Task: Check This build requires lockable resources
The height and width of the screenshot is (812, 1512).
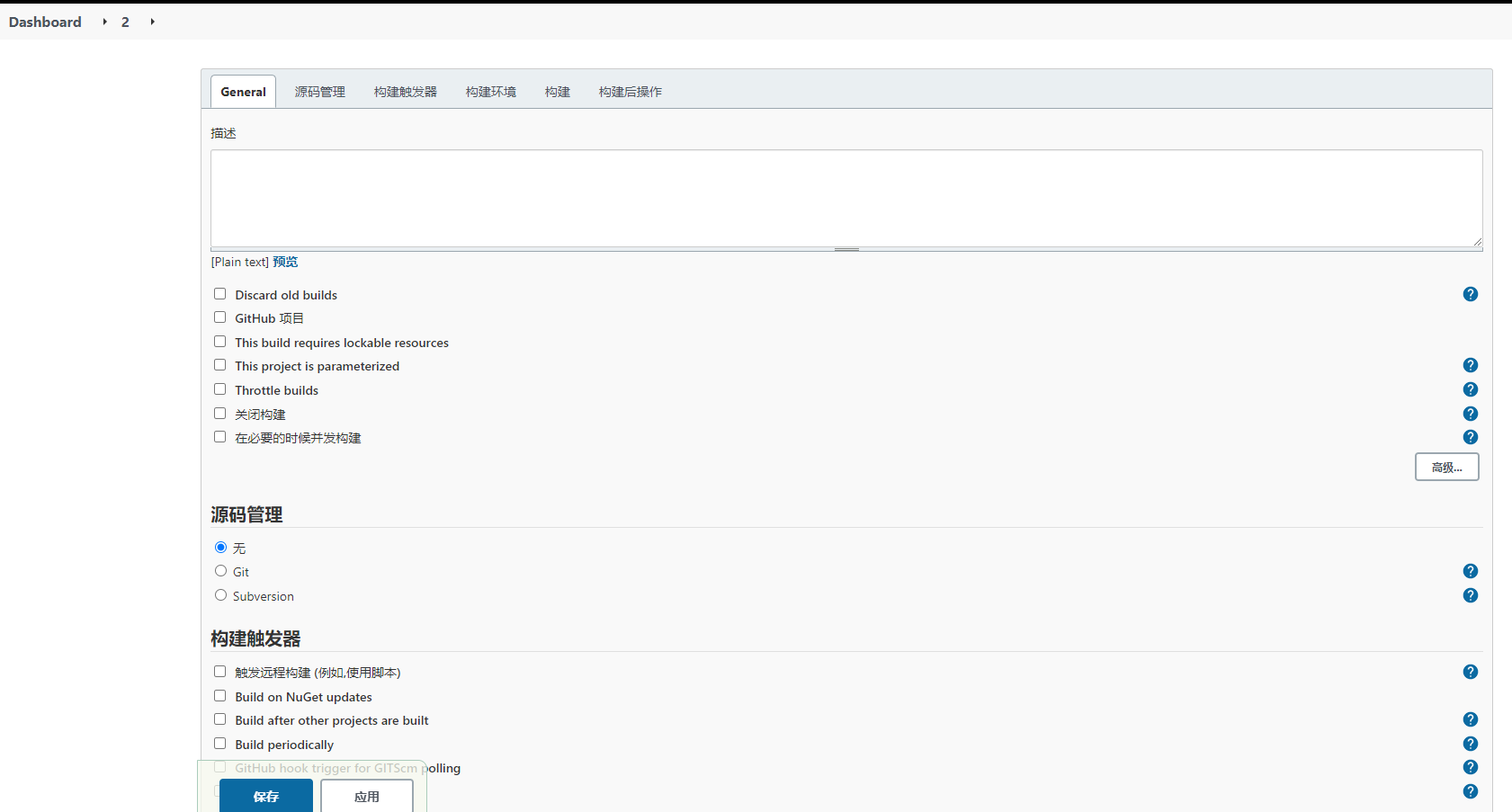Action: pos(219,342)
